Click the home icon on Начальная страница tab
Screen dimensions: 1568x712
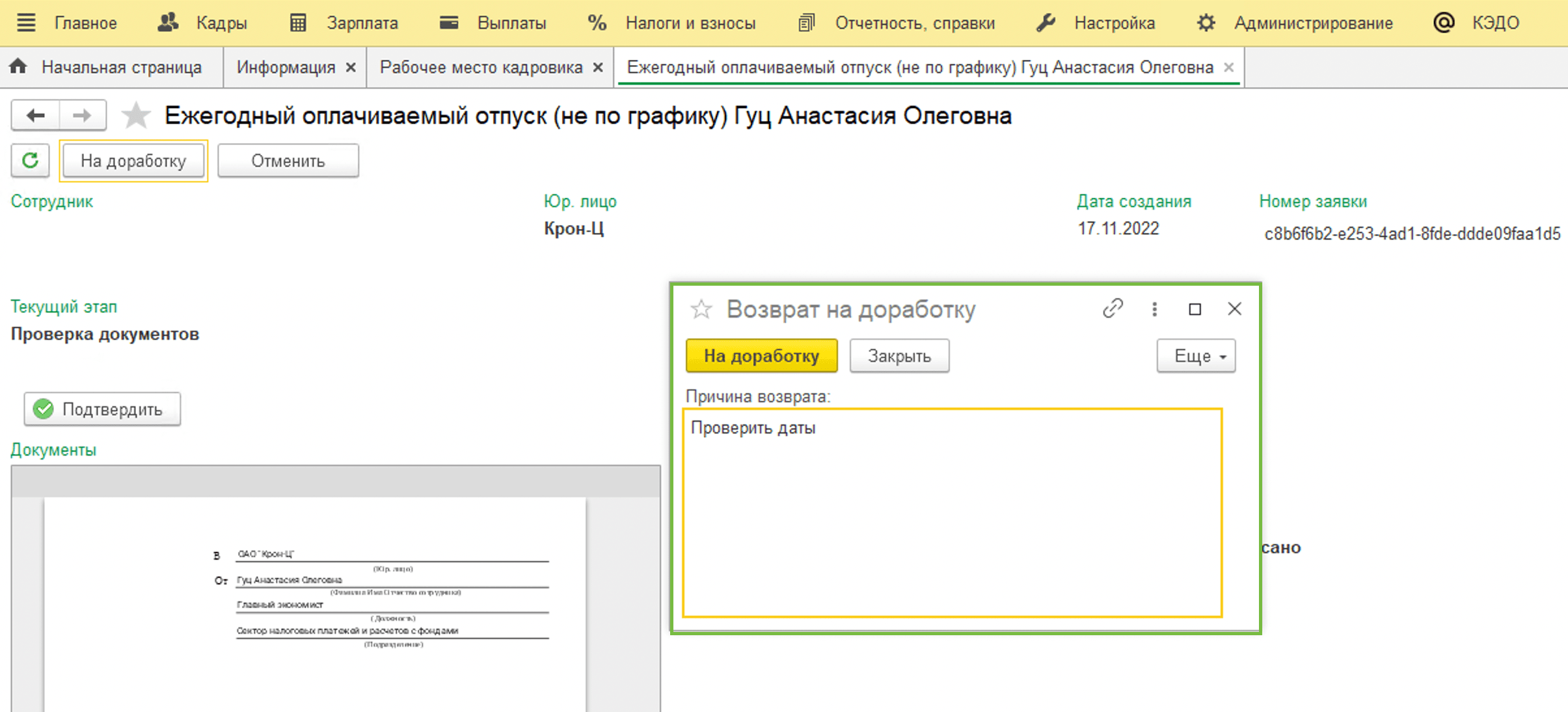[19, 66]
